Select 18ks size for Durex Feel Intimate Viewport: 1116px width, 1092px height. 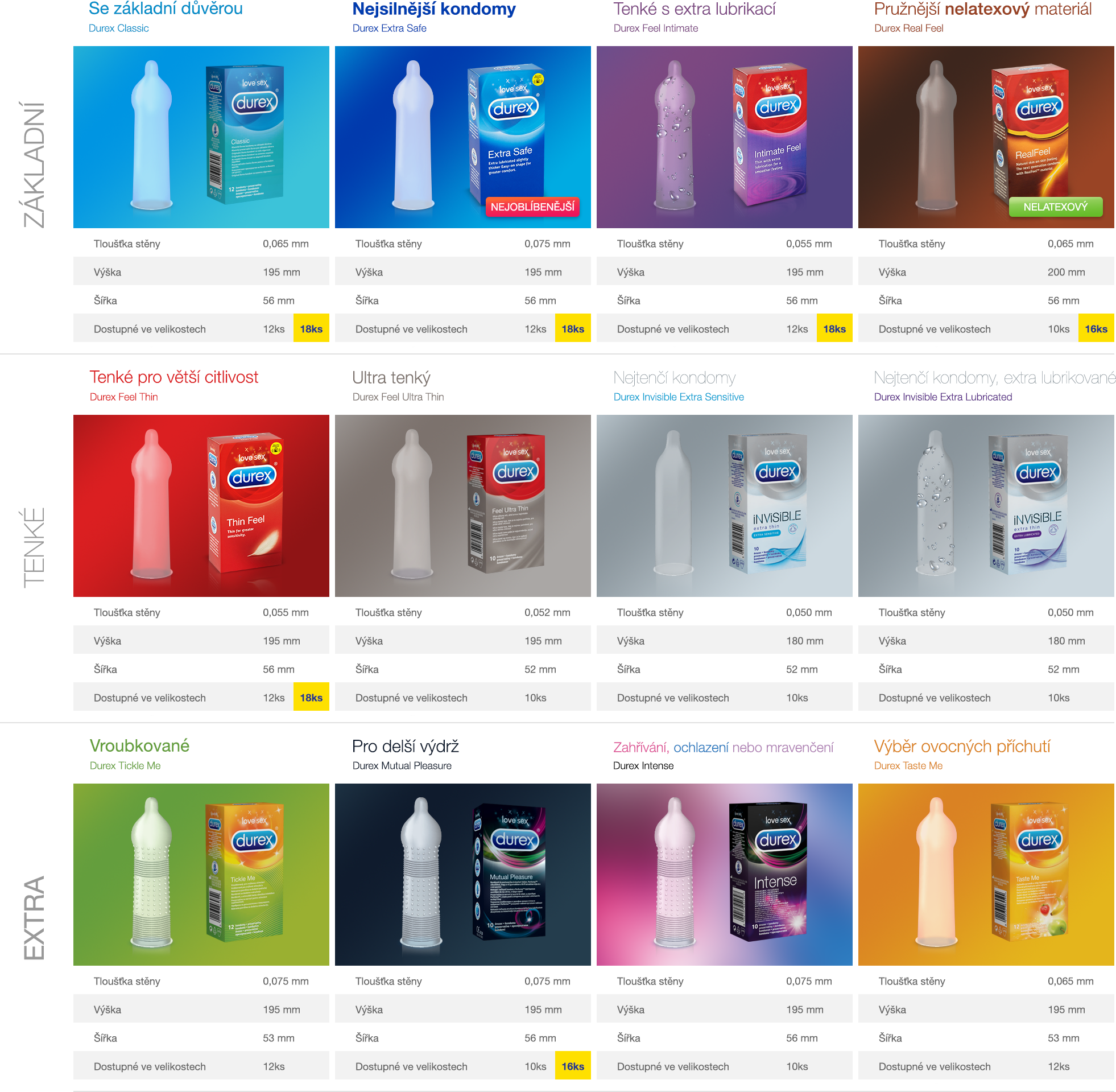click(834, 329)
